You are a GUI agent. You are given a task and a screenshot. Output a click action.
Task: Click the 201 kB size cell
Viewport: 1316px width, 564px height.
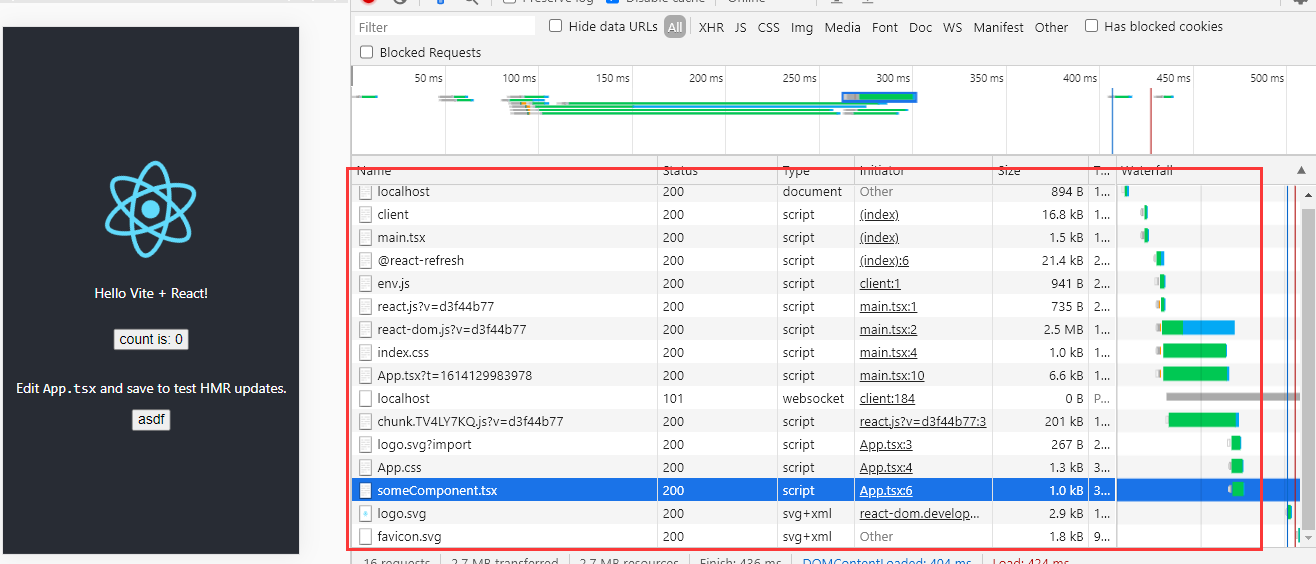click(x=1040, y=421)
